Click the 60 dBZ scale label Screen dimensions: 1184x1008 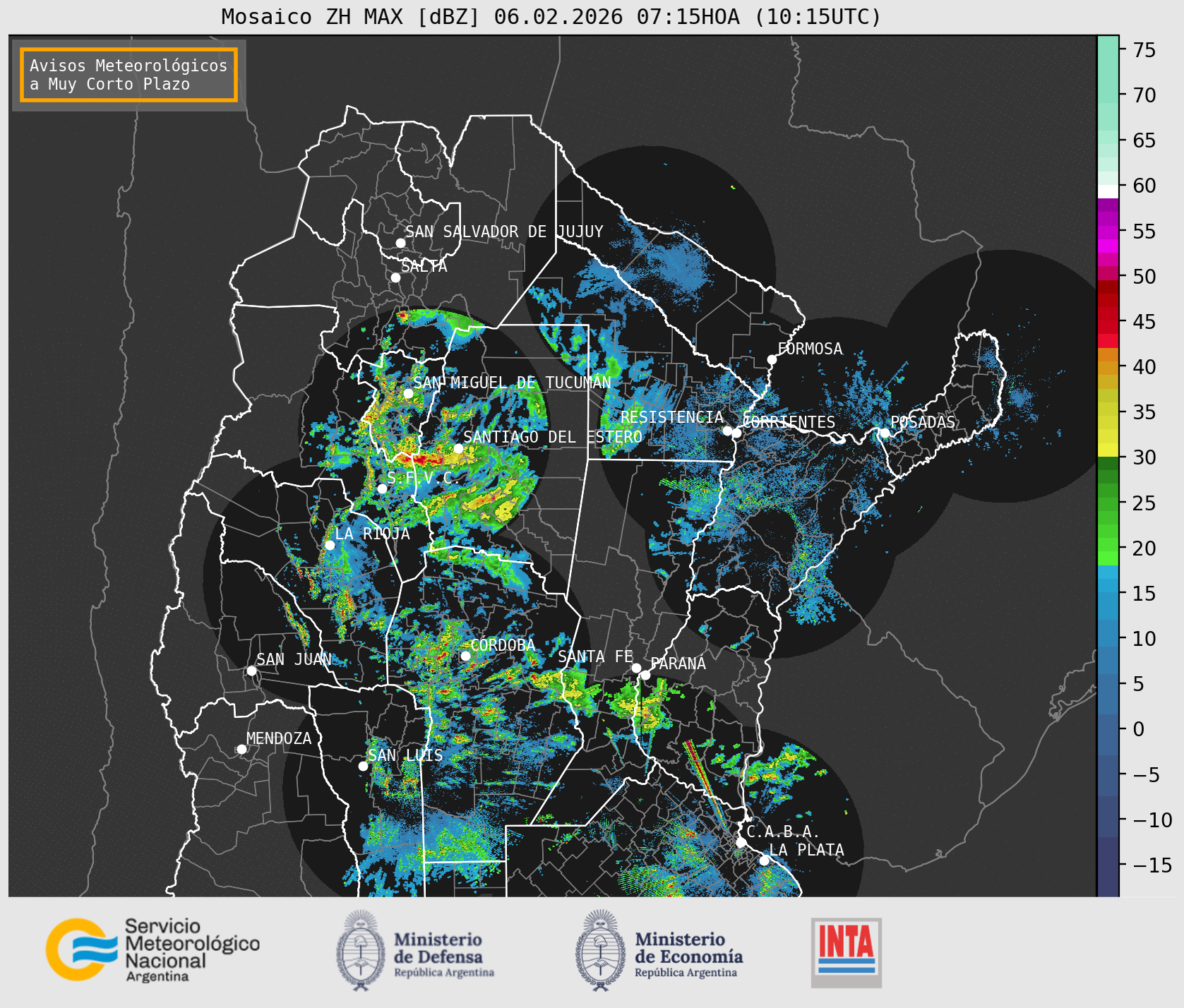(x=1144, y=186)
